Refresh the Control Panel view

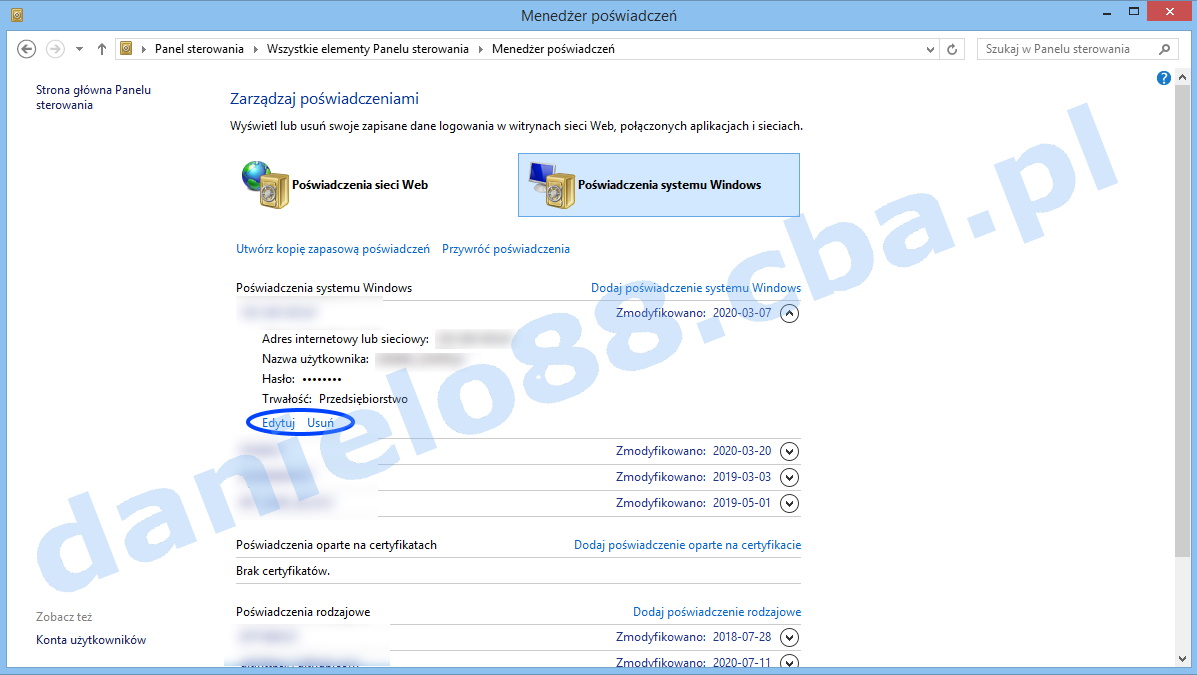[x=953, y=49]
